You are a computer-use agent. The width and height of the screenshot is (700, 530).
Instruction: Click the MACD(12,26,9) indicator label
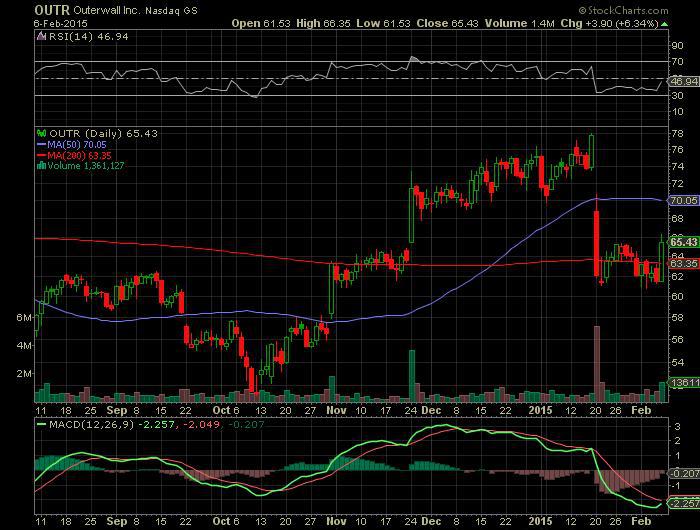tap(92, 424)
